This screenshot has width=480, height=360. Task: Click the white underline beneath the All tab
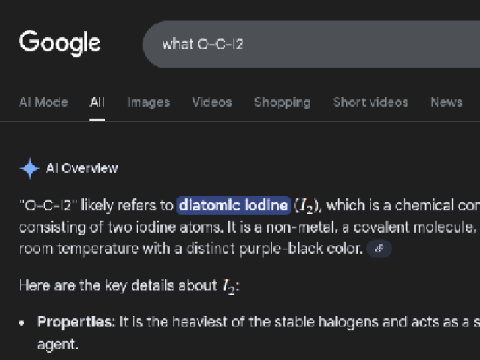point(97,120)
